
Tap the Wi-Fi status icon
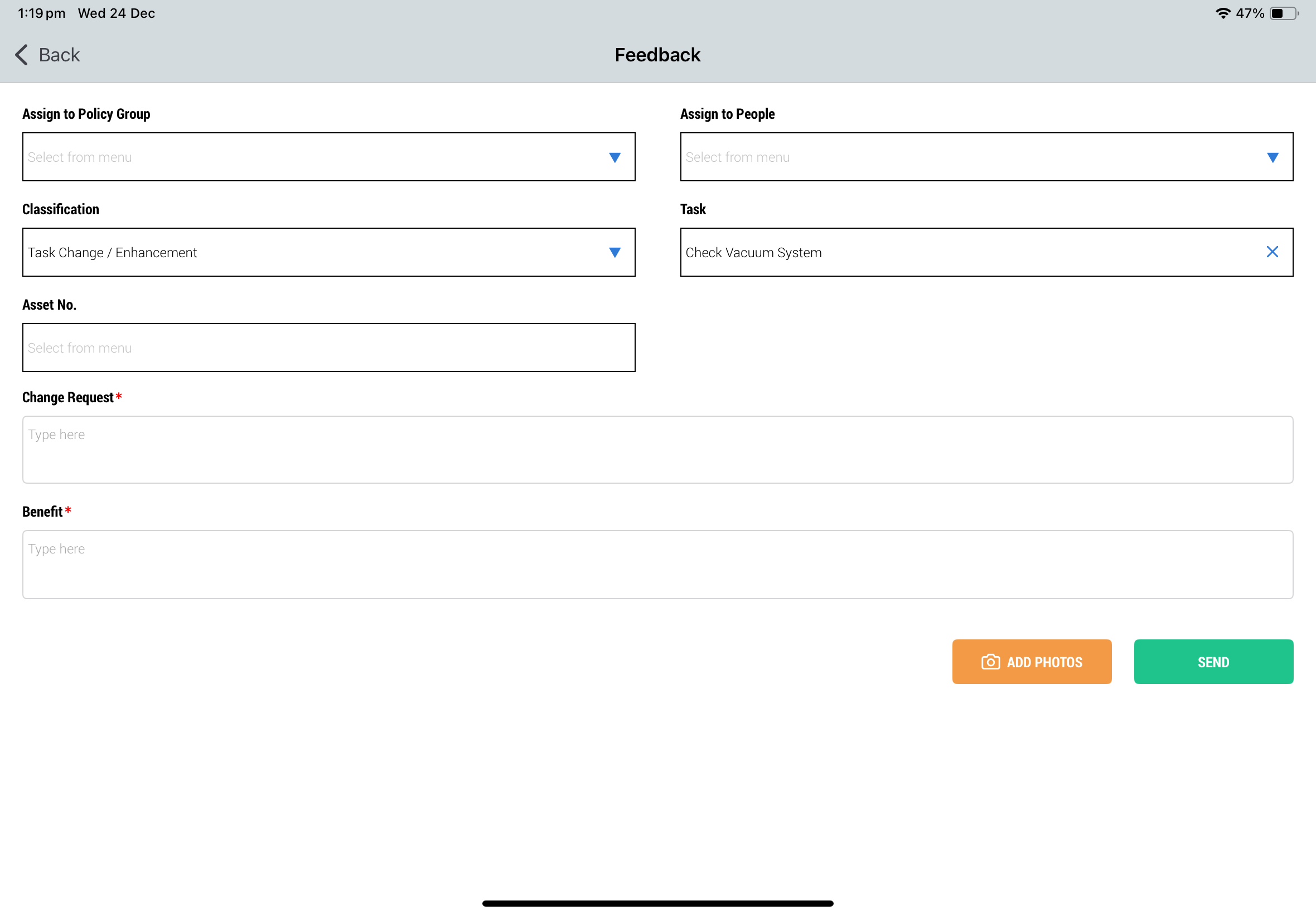tap(1222, 13)
